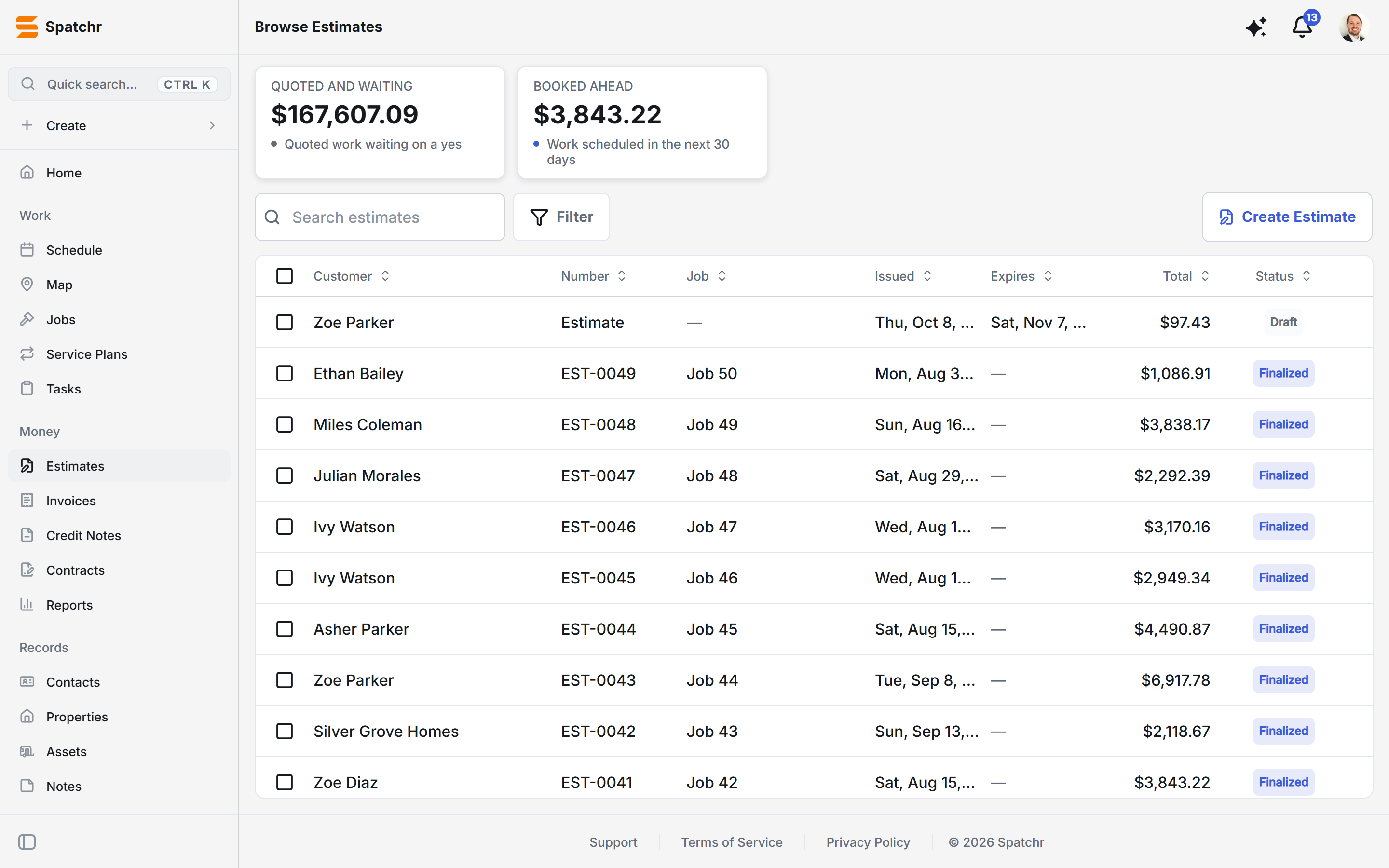Sort by the Issued column
The height and width of the screenshot is (868, 1389).
coord(903,276)
